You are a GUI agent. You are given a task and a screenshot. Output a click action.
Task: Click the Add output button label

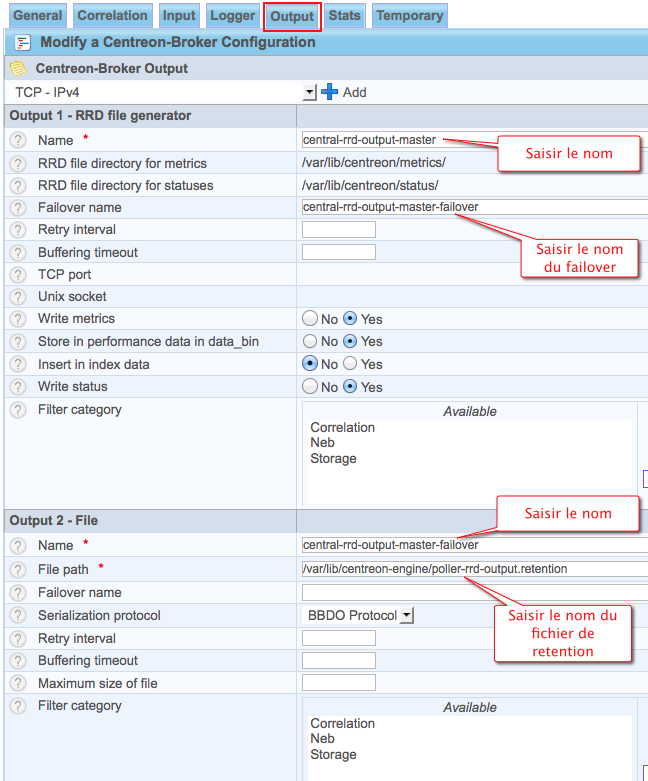click(x=355, y=92)
